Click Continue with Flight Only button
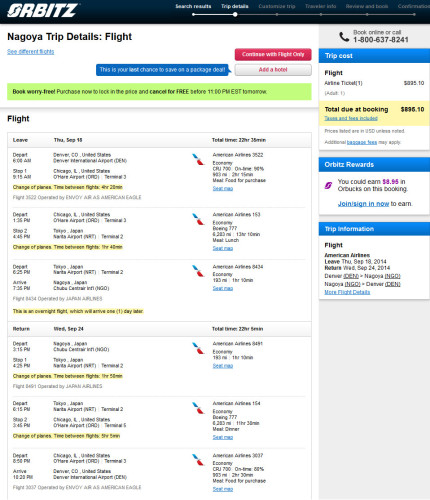Screen dimensions: 430x500 [x=273, y=54]
